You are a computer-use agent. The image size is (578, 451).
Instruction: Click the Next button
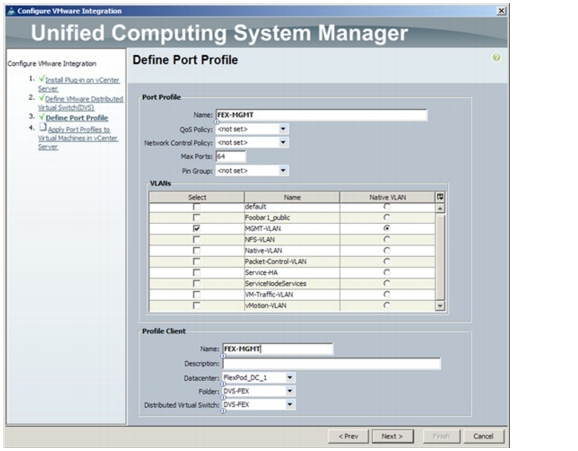(x=392, y=436)
